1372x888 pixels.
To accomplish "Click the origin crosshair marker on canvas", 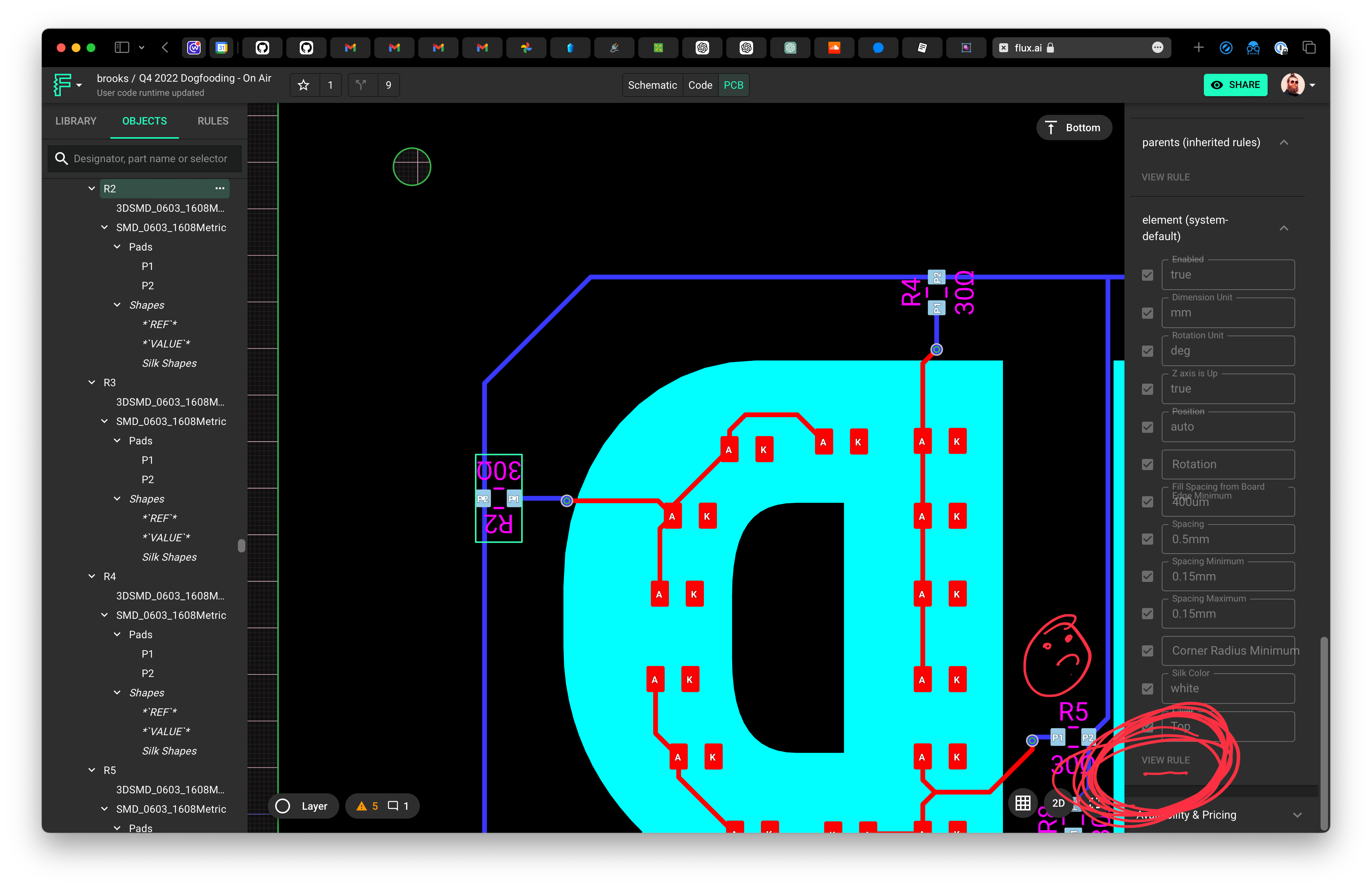I will [x=412, y=167].
